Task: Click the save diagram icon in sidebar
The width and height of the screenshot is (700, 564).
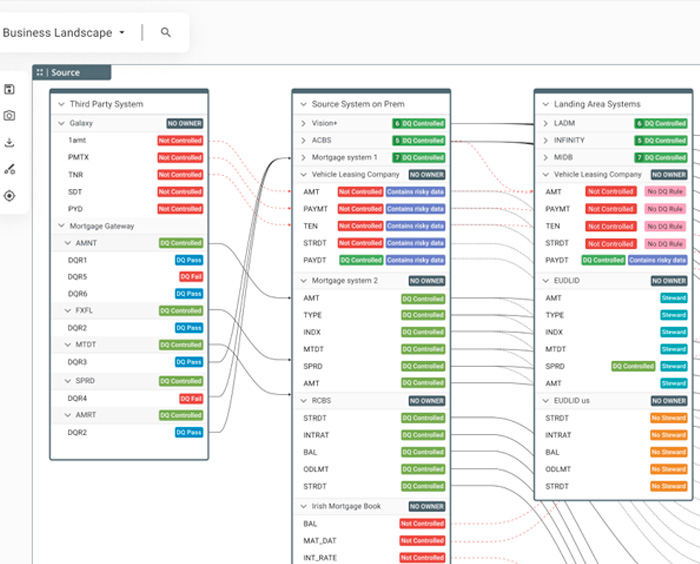Action: 9,89
